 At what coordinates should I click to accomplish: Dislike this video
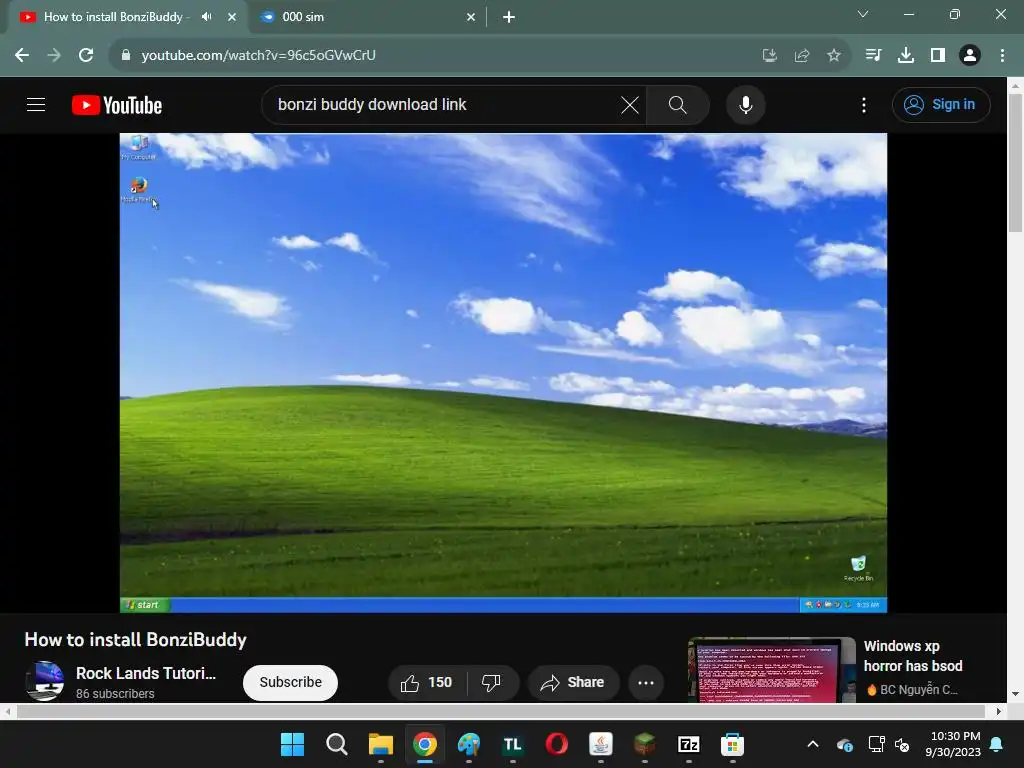pyautogui.click(x=492, y=682)
